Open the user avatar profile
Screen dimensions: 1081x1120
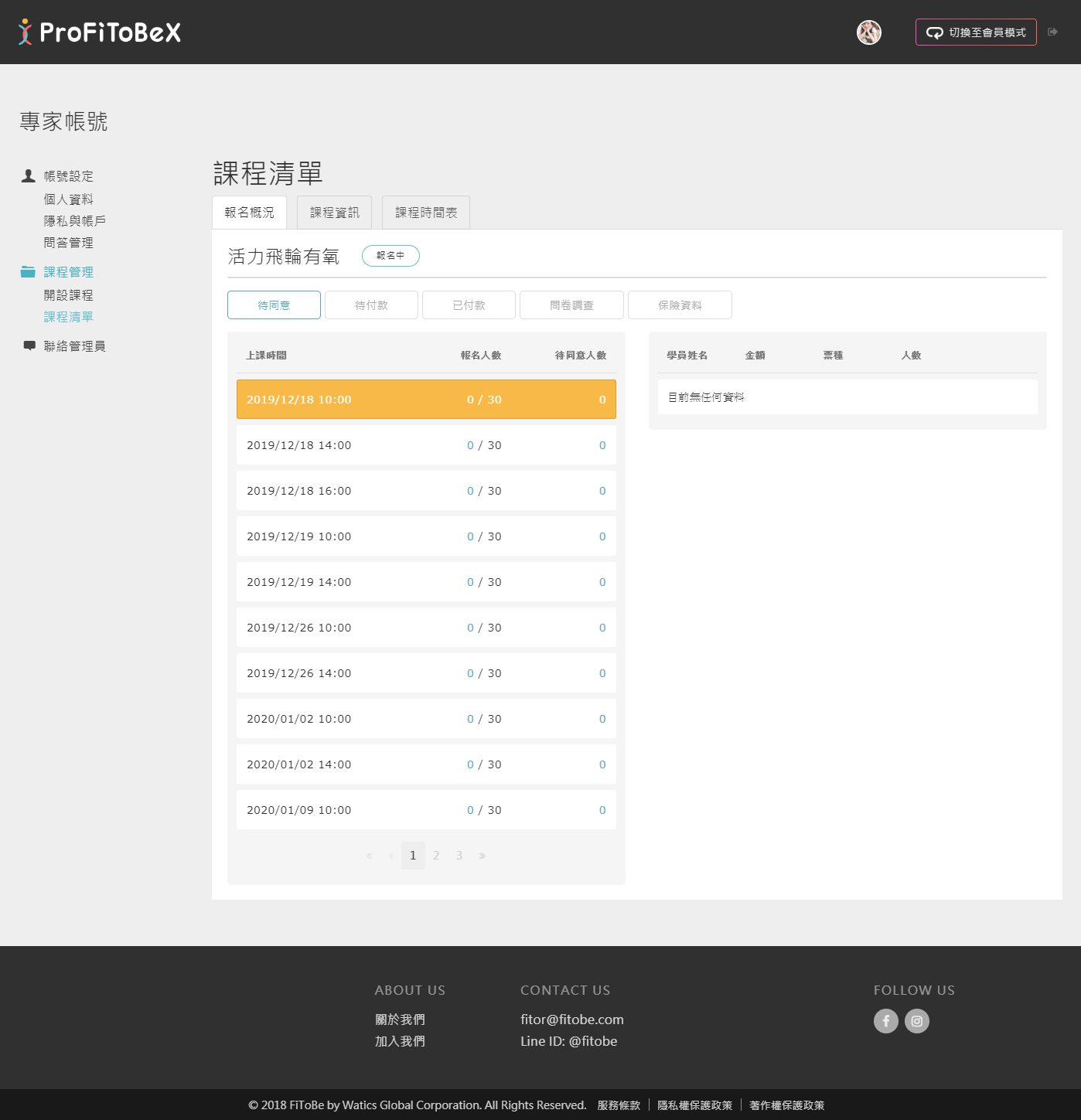[869, 32]
